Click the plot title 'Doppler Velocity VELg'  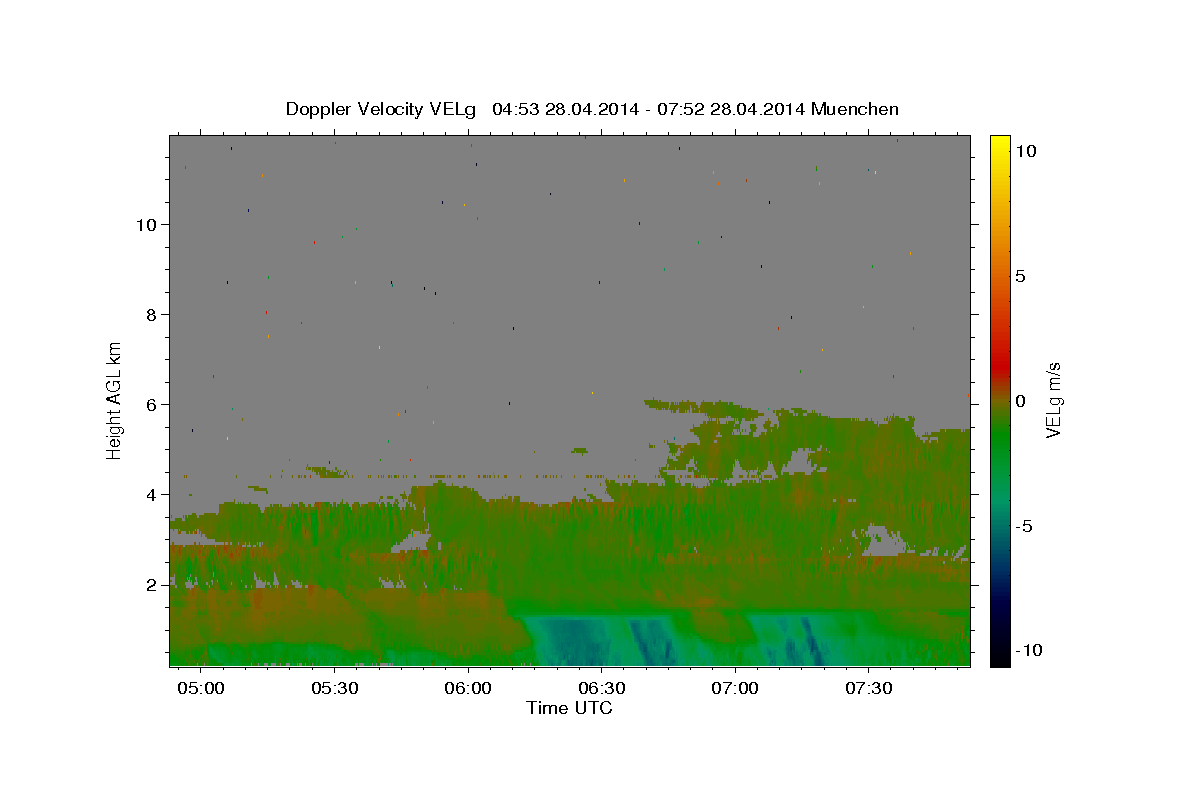tap(380, 109)
